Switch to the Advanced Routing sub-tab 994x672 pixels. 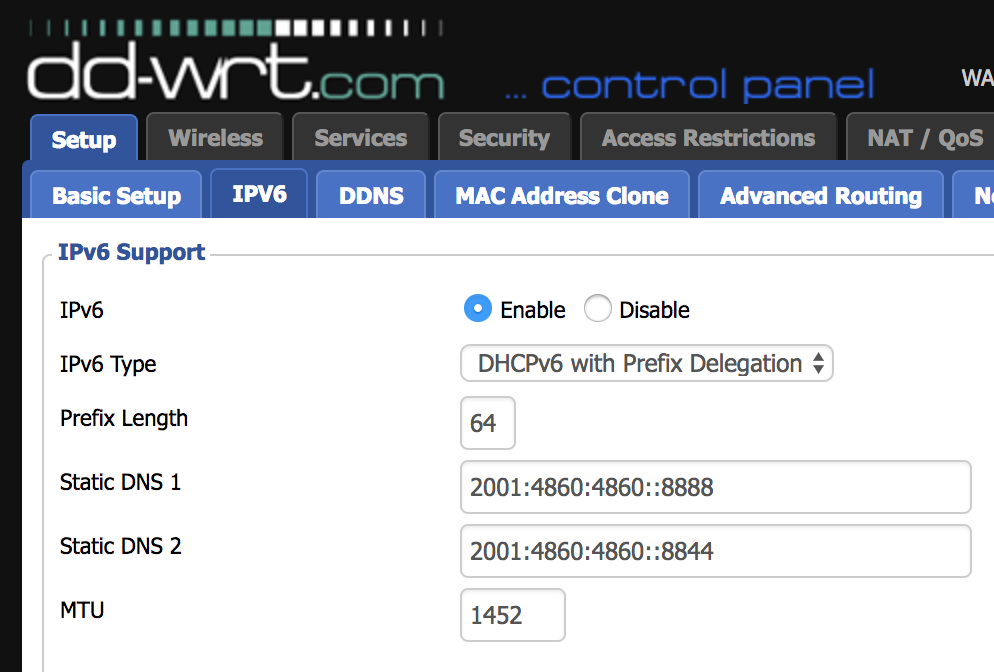(821, 195)
